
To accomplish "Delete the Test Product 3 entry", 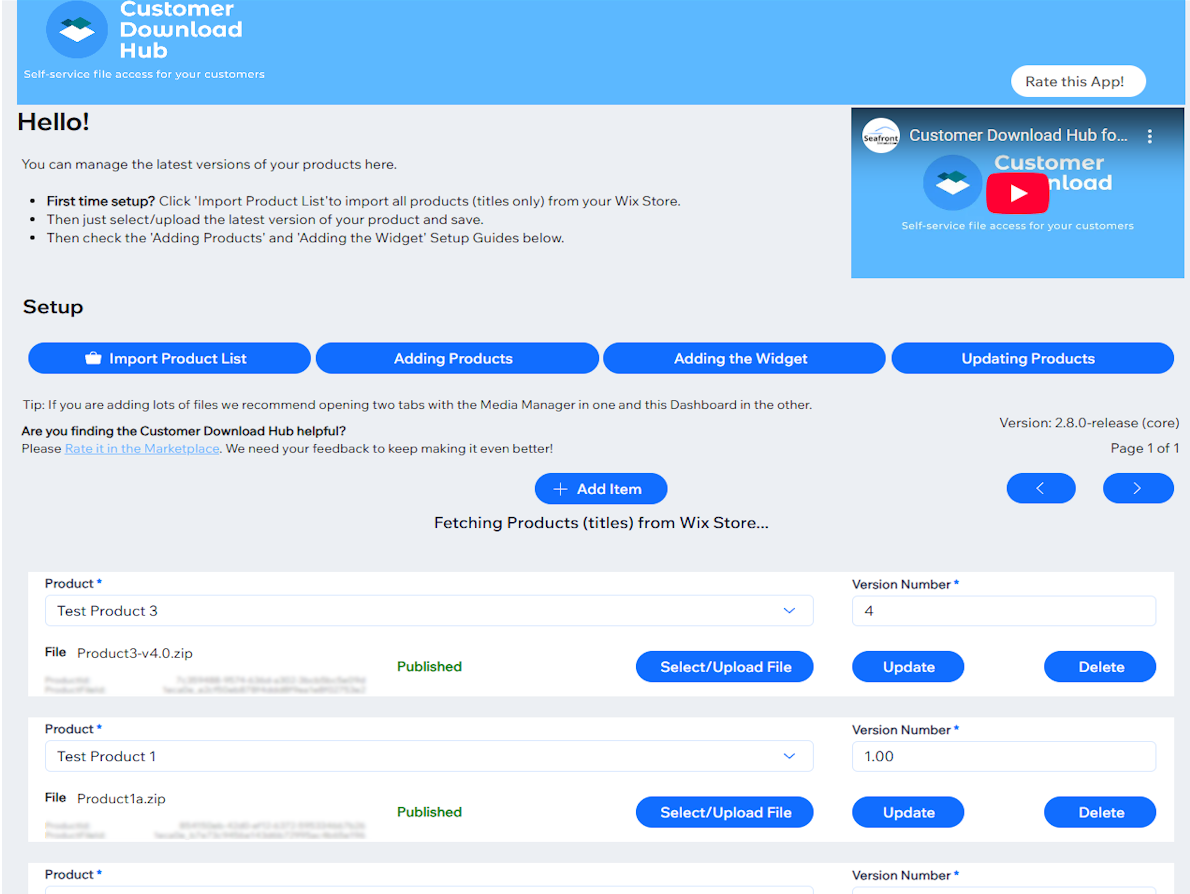I will (1099, 666).
